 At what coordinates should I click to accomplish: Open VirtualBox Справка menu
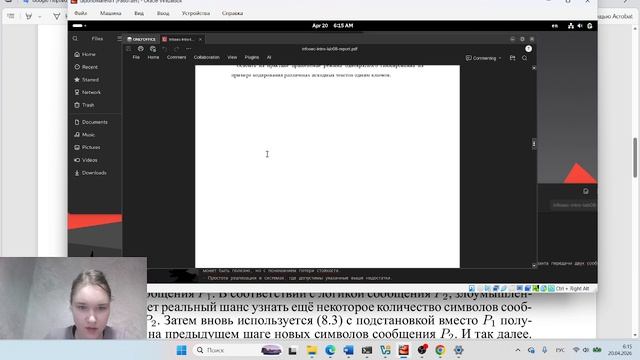pos(232,13)
